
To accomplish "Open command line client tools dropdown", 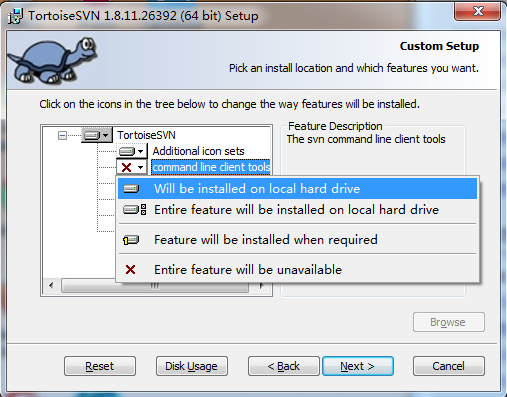I will click(131, 167).
